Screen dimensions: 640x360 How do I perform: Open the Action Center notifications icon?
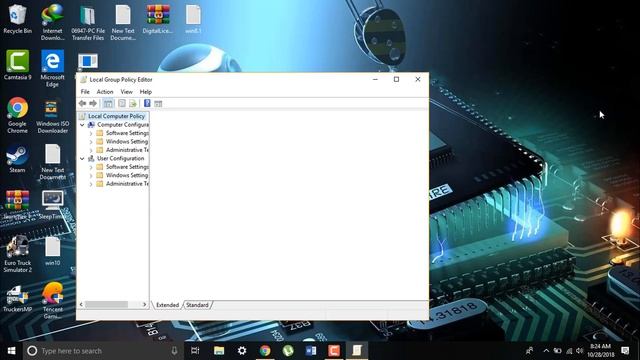point(625,351)
